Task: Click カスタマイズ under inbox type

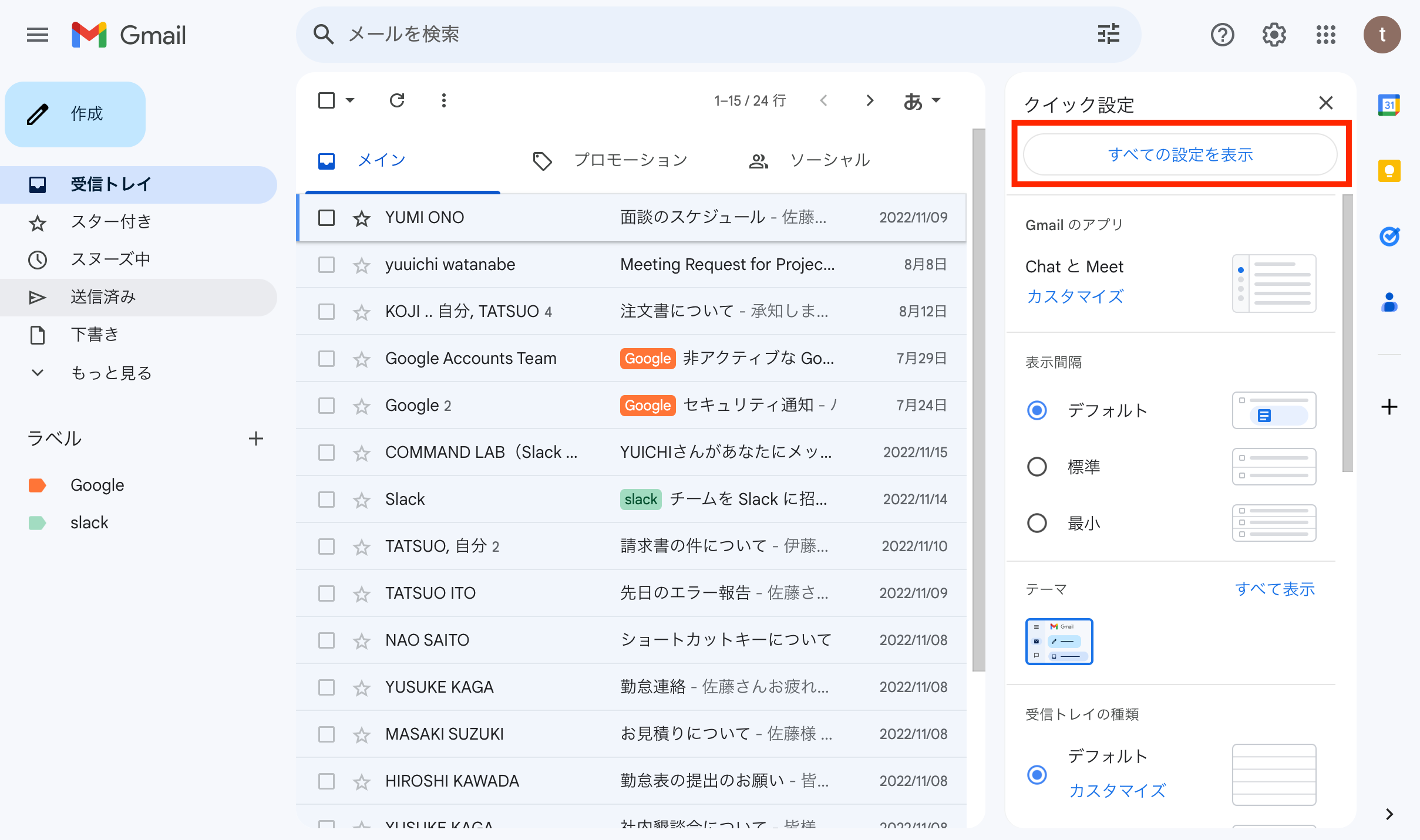Action: 1117,791
